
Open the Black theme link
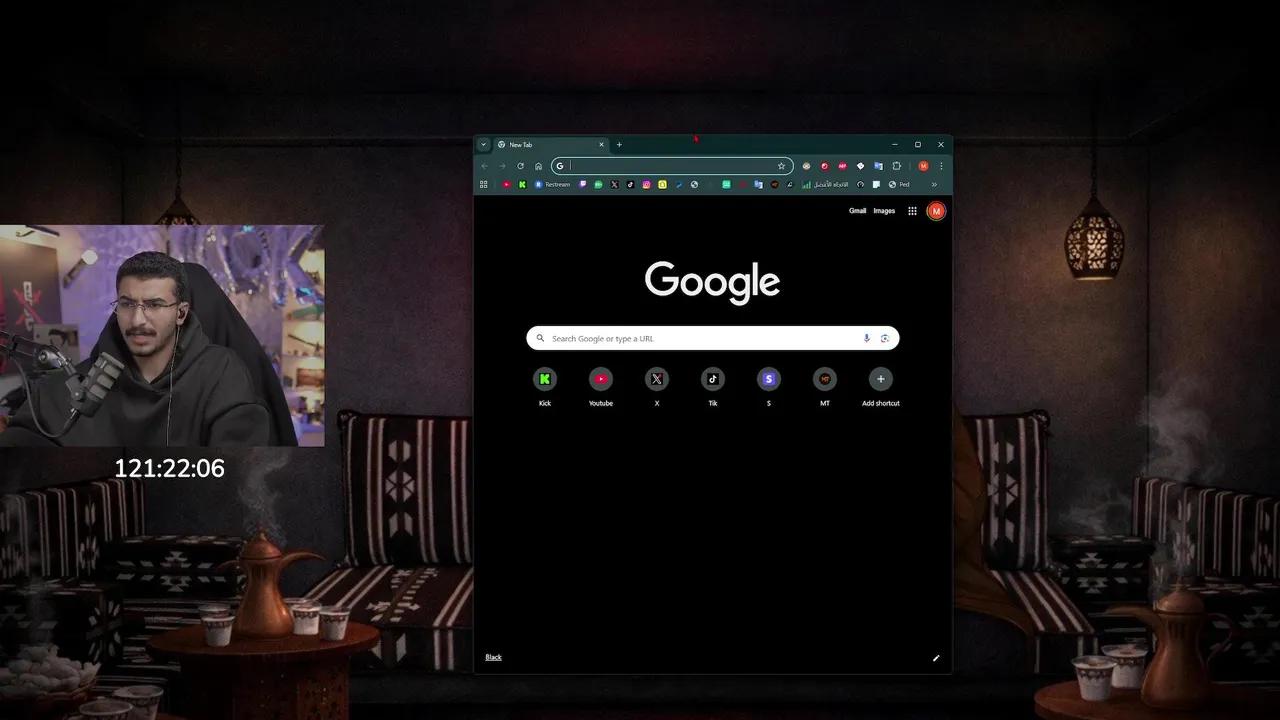click(x=493, y=657)
